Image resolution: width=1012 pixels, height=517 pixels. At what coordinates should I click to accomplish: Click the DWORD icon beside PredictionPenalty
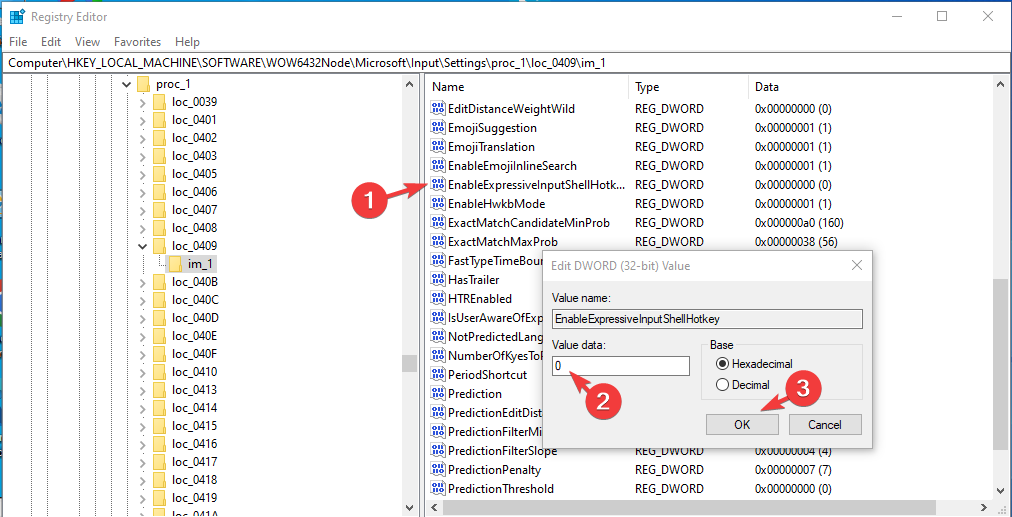(438, 470)
